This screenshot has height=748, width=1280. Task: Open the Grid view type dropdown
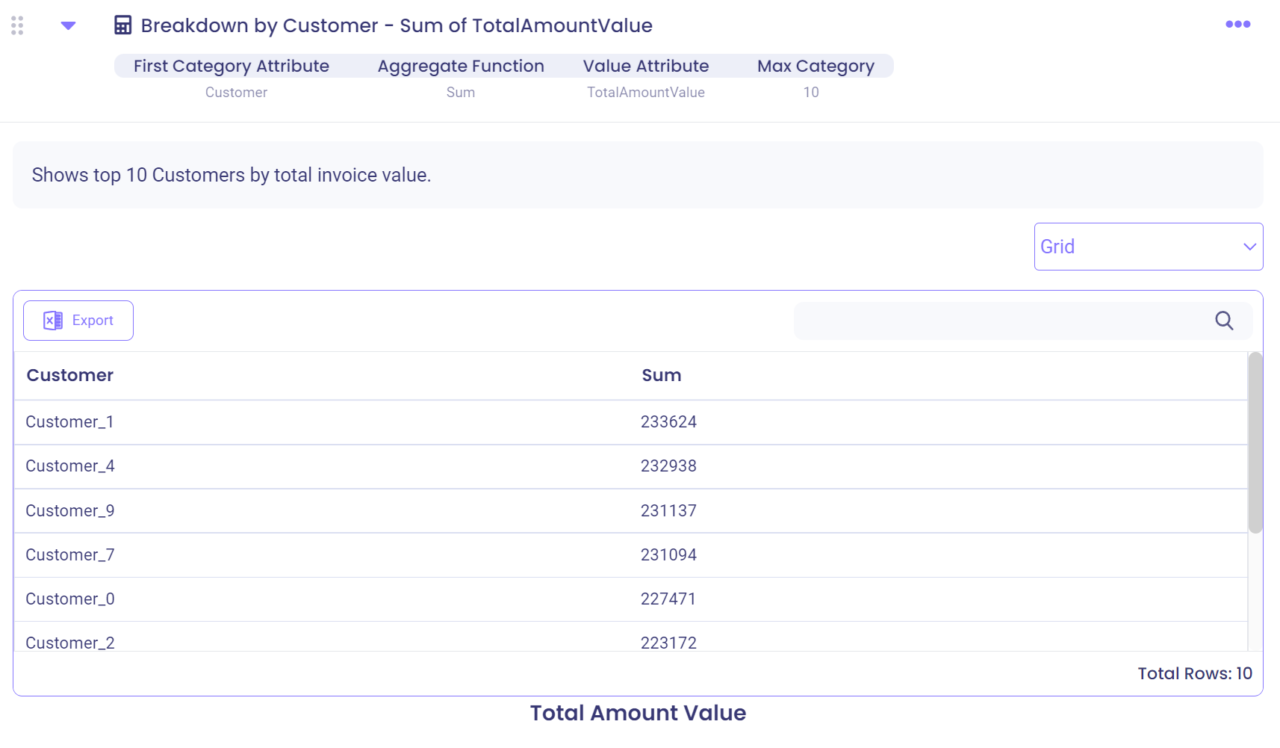[1148, 246]
